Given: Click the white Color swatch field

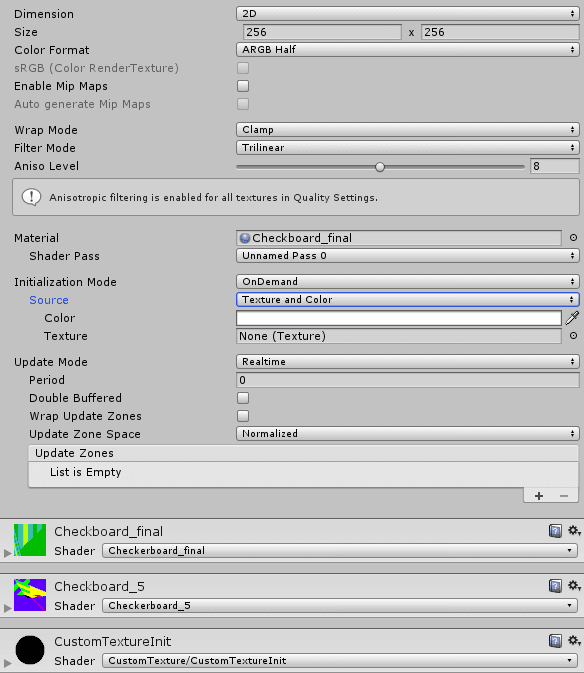Looking at the screenshot, I should coord(399,318).
